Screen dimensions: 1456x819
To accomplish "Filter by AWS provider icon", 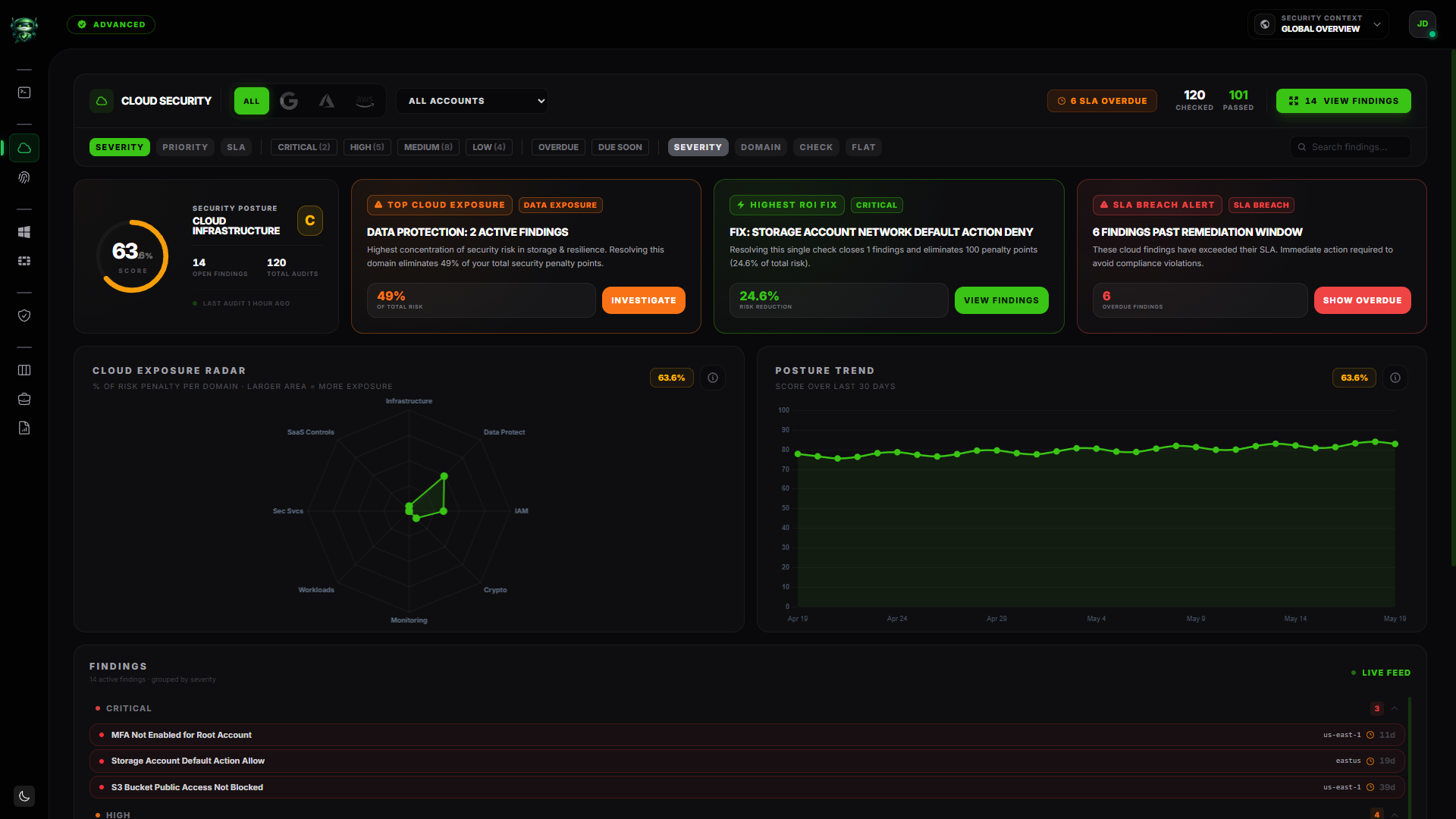I will [365, 101].
